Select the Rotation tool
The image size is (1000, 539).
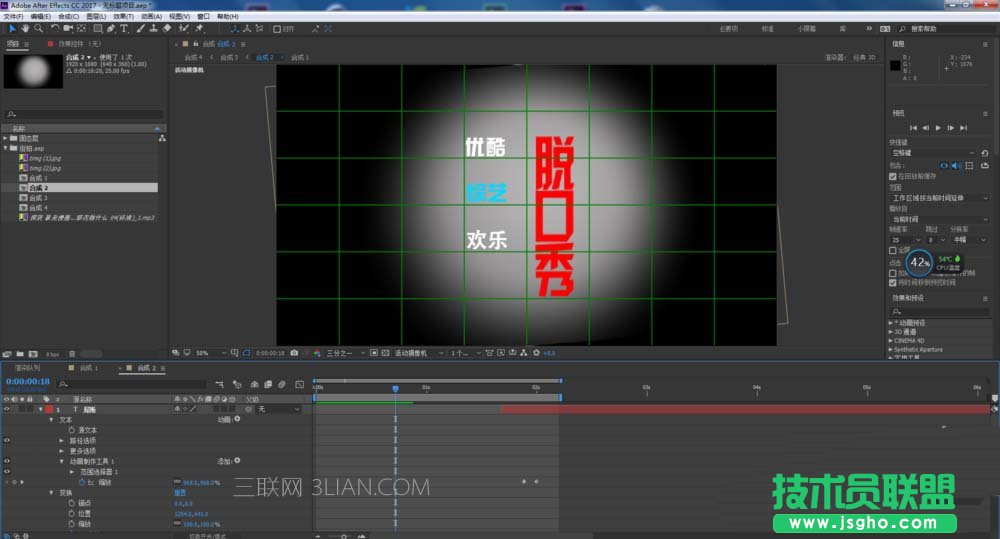point(55,29)
